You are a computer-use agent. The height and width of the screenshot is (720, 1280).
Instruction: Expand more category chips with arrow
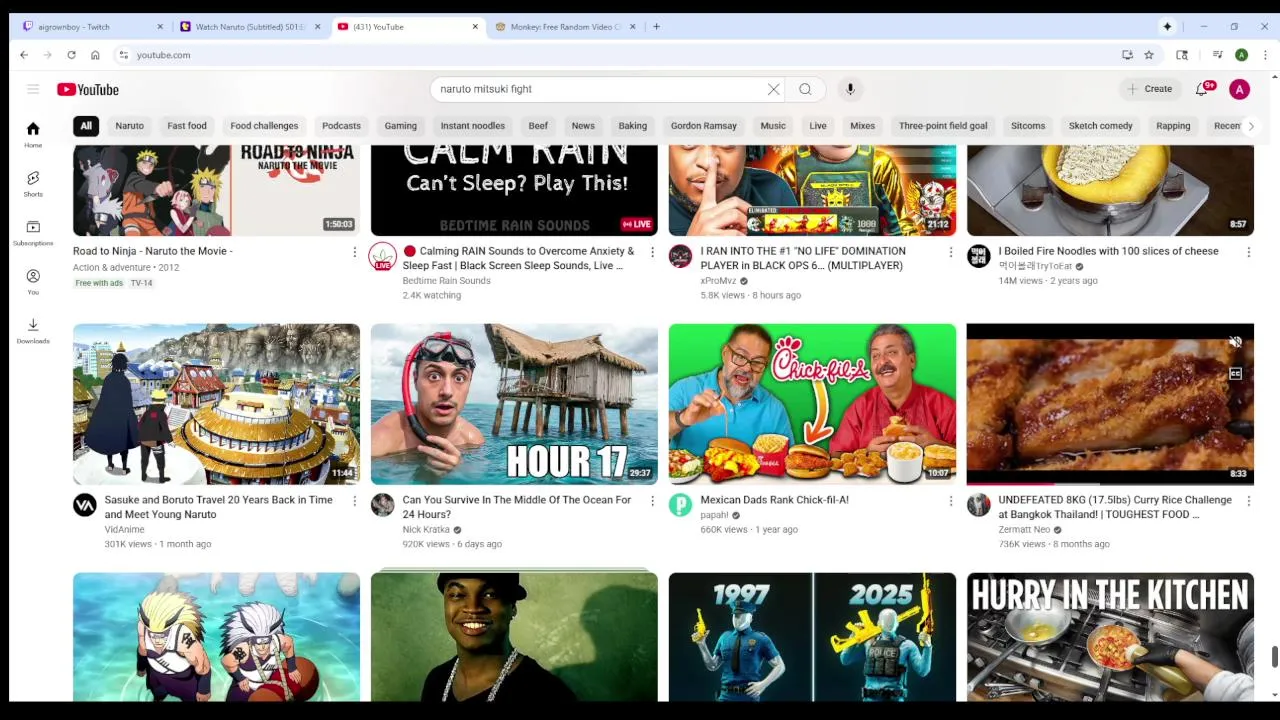[x=1250, y=126]
